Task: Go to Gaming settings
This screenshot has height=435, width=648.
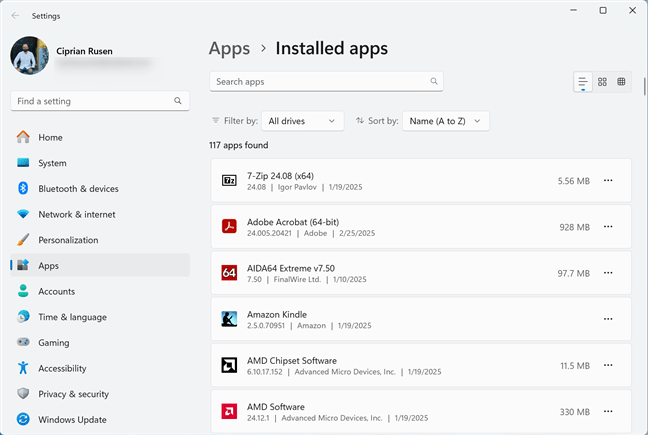Action: click(100, 342)
